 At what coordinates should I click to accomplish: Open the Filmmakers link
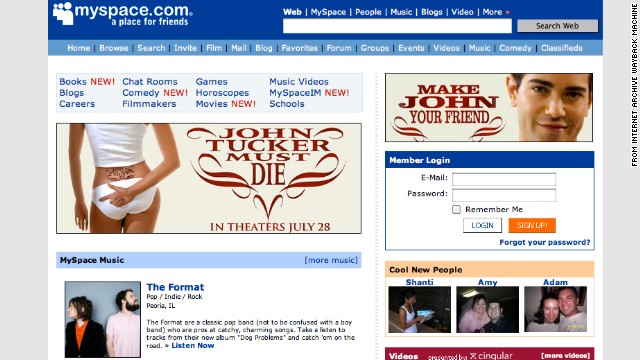click(149, 104)
